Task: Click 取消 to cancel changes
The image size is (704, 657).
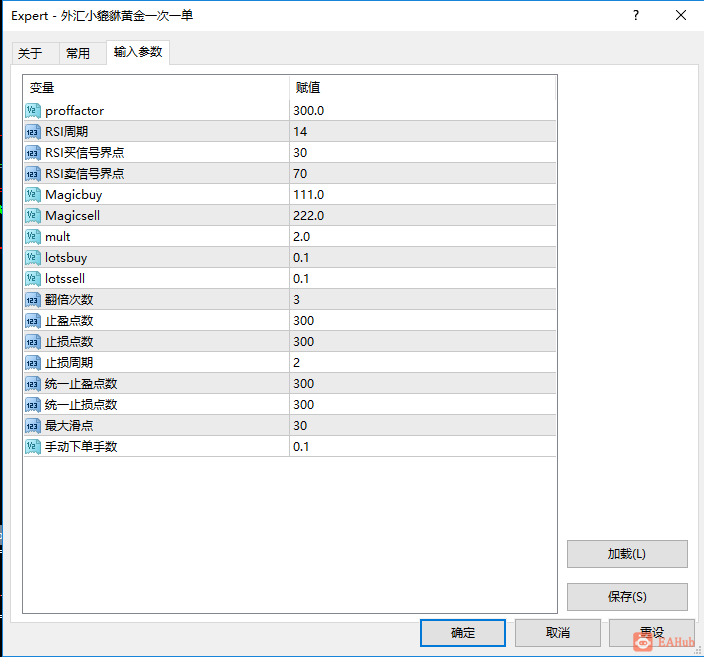Action: (x=558, y=633)
